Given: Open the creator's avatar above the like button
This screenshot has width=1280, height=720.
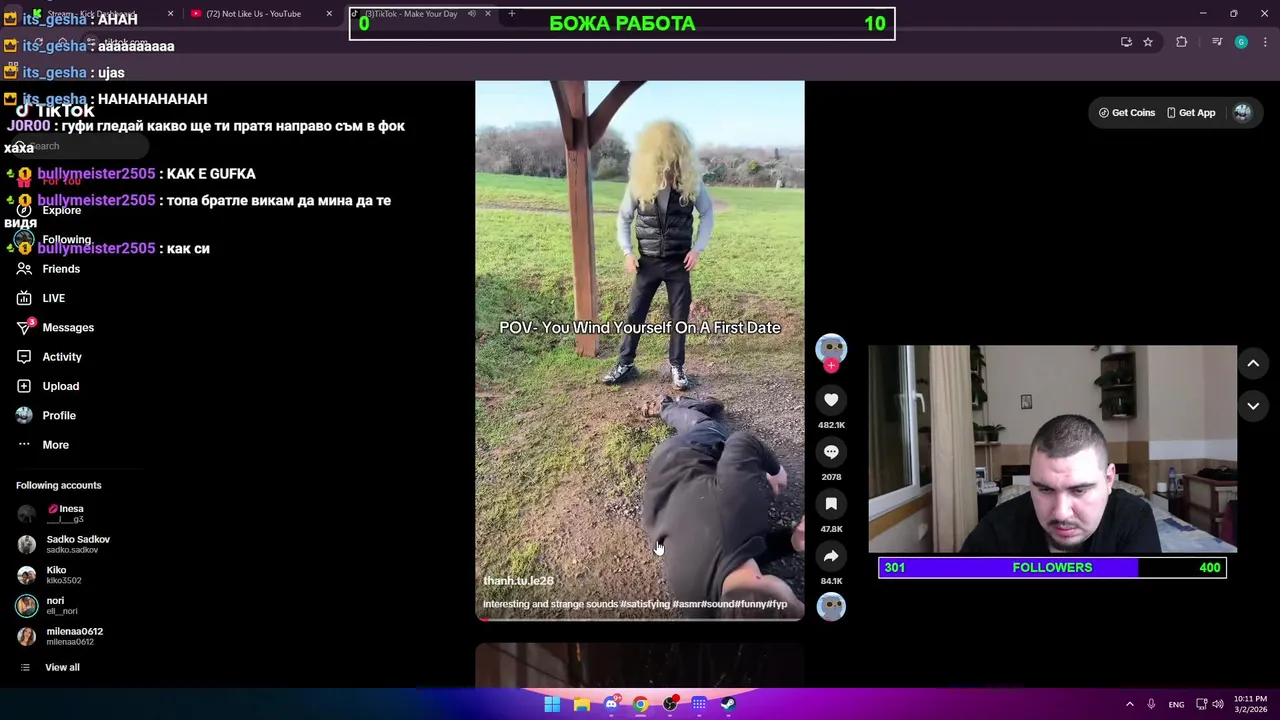Looking at the screenshot, I should (x=831, y=347).
